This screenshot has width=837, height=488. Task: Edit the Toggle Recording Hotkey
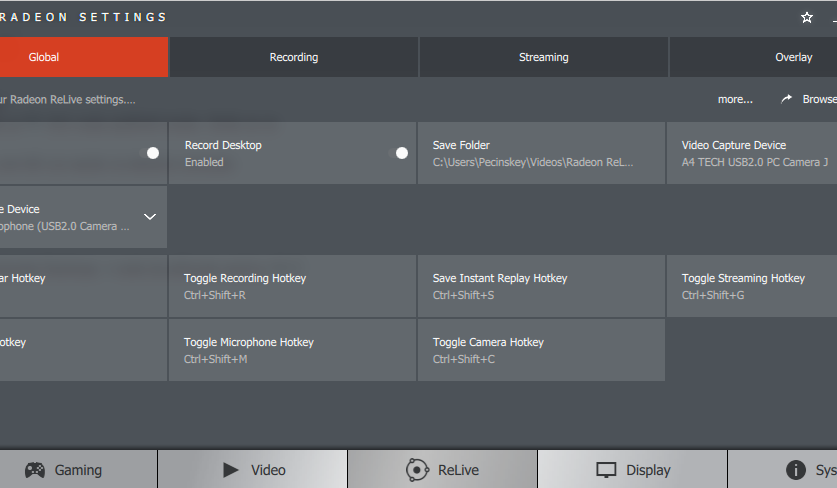pyautogui.click(x=292, y=286)
